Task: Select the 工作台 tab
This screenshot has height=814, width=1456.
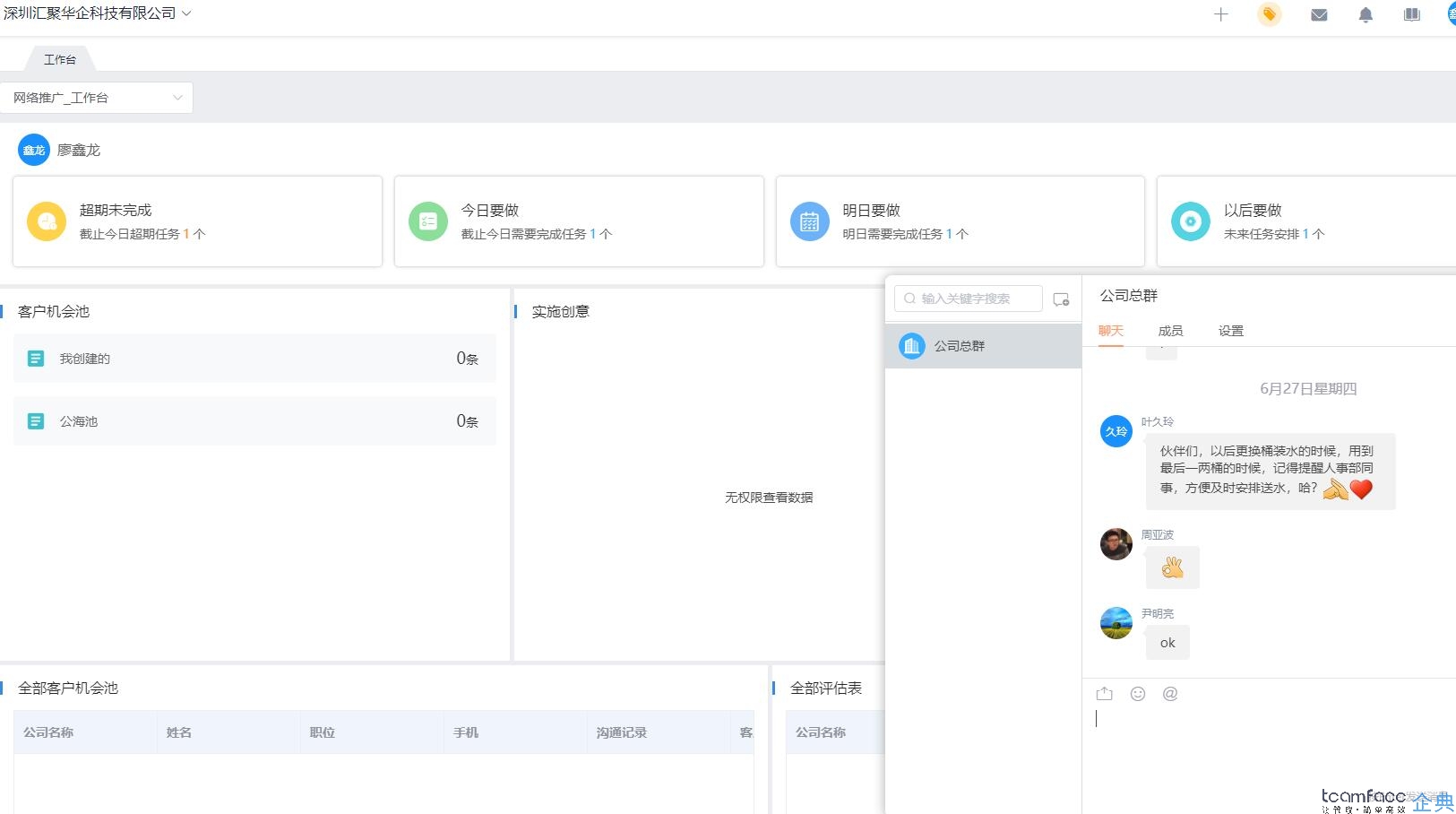Action: tap(60, 59)
